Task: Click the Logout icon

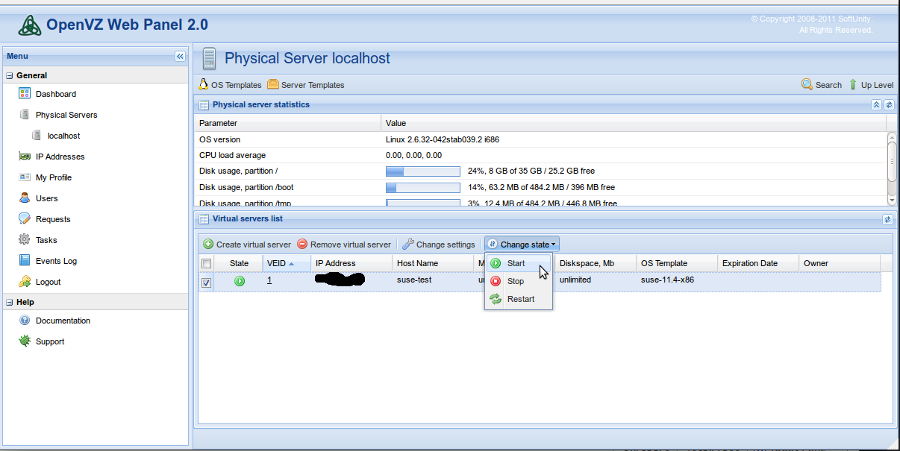Action: pyautogui.click(x=24, y=281)
